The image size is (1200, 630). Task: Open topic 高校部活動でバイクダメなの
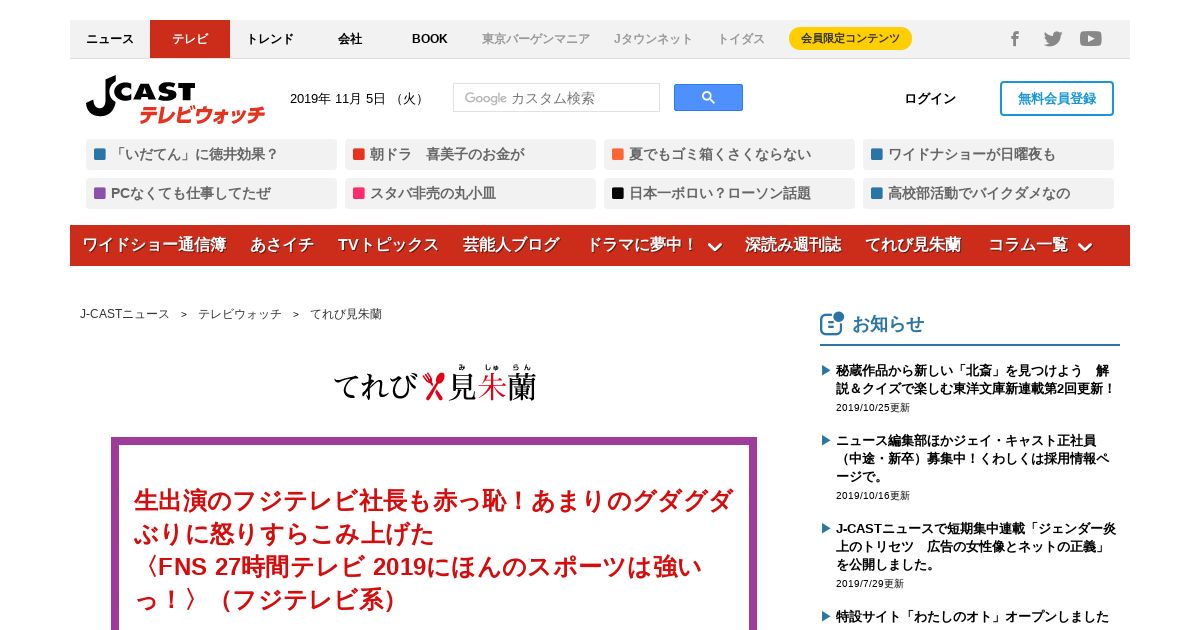tap(988, 193)
